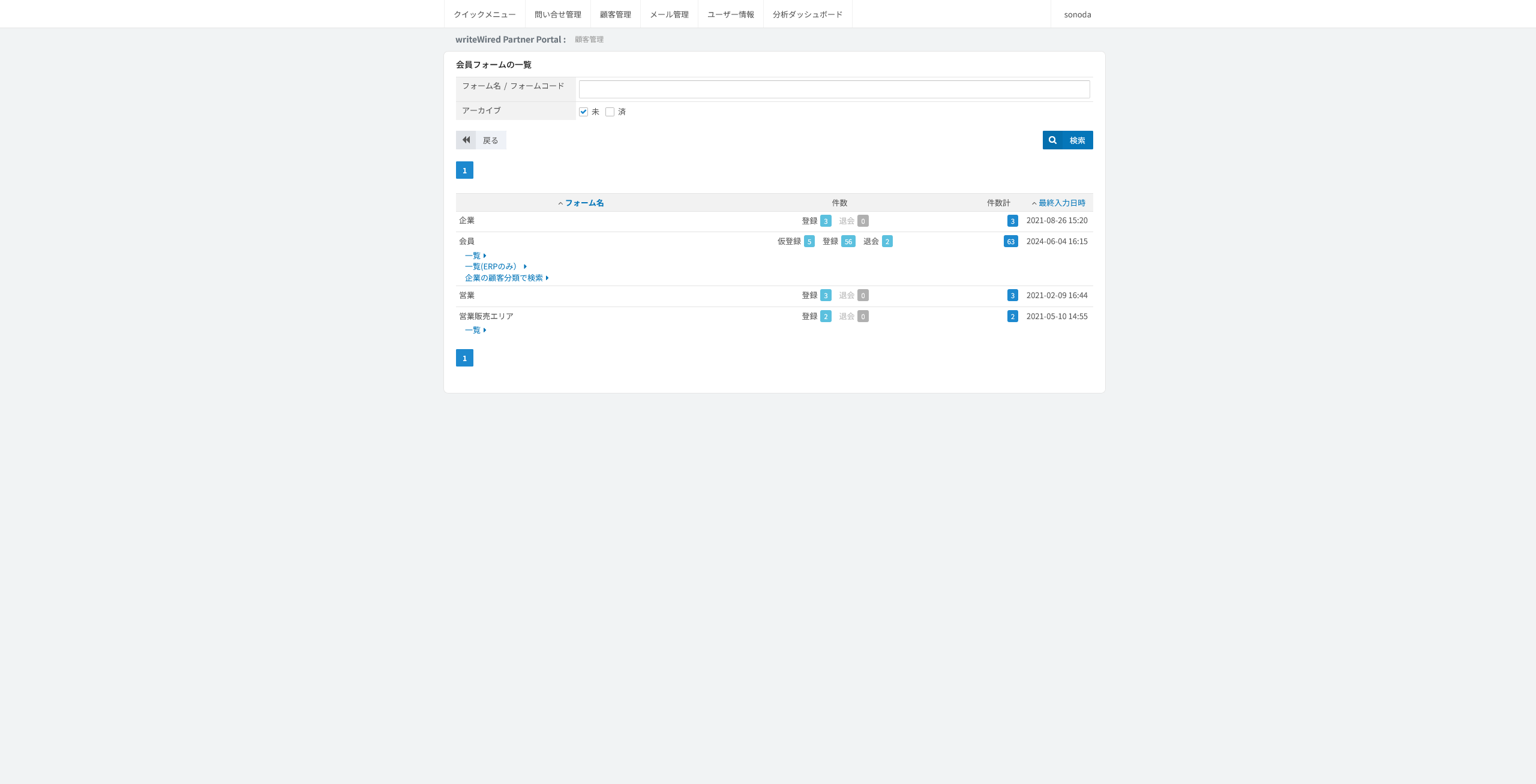The width and height of the screenshot is (1536, 784).
Task: Click 登録 count badge 3 for 企業
Action: click(826, 221)
